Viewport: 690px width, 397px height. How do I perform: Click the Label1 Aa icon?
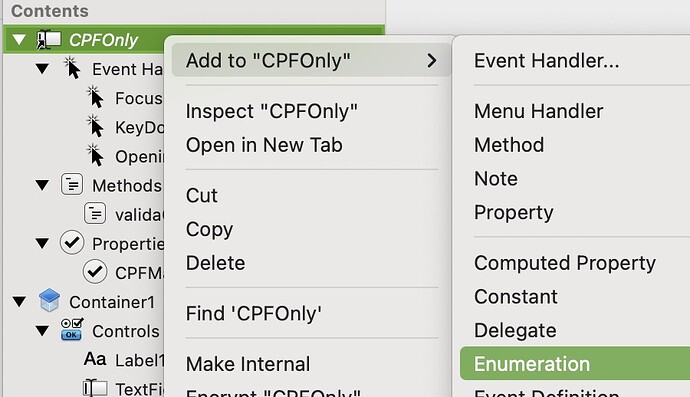[95, 359]
